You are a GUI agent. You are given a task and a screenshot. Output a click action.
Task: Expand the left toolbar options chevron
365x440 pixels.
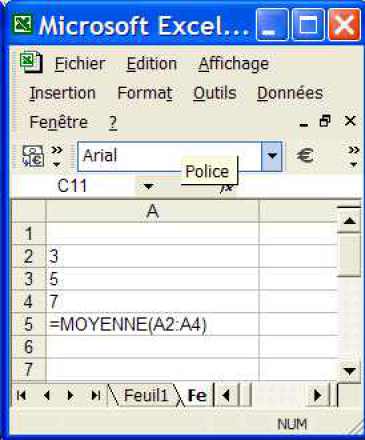click(57, 156)
